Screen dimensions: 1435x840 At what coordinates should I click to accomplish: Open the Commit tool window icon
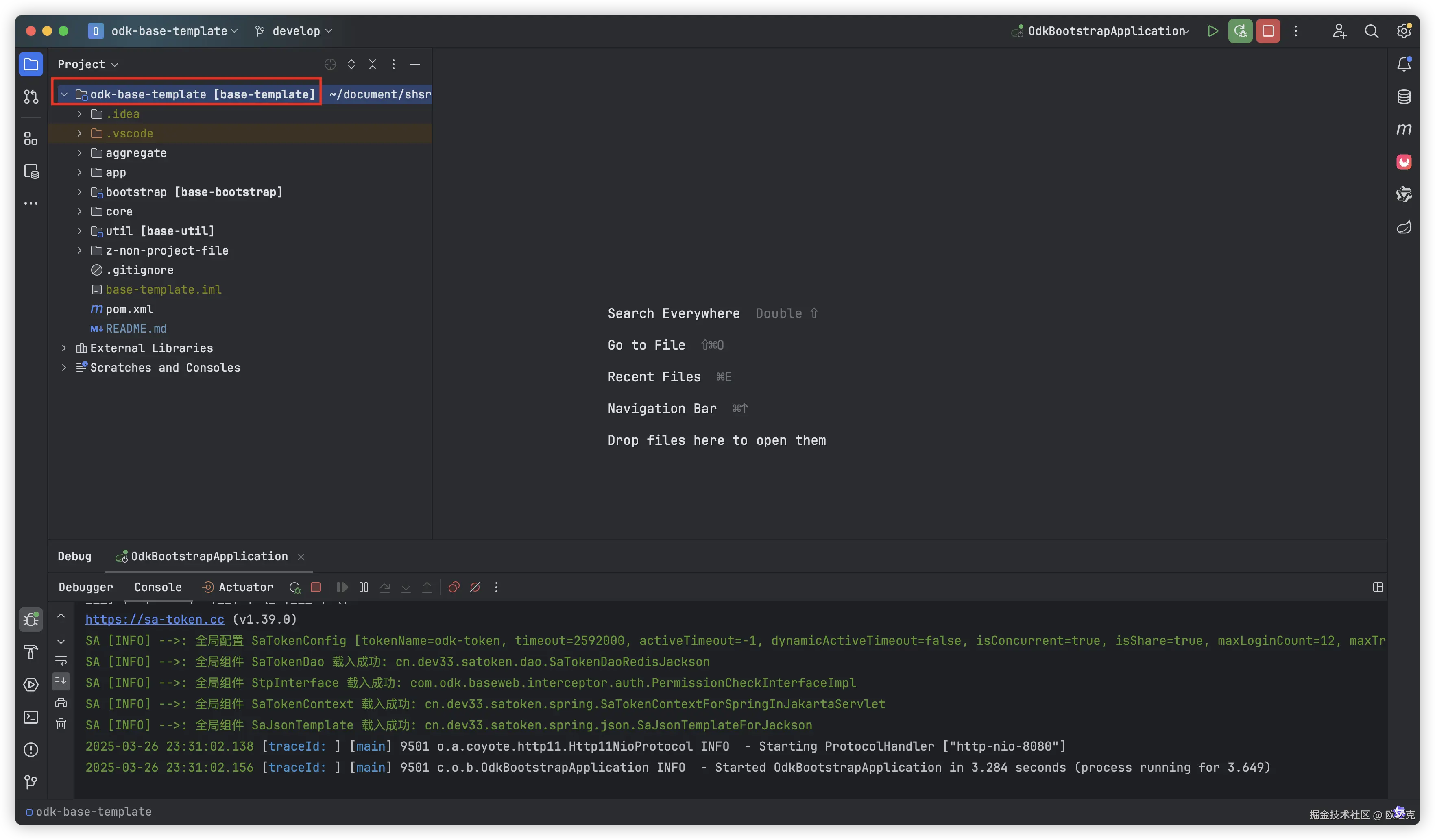point(31,97)
